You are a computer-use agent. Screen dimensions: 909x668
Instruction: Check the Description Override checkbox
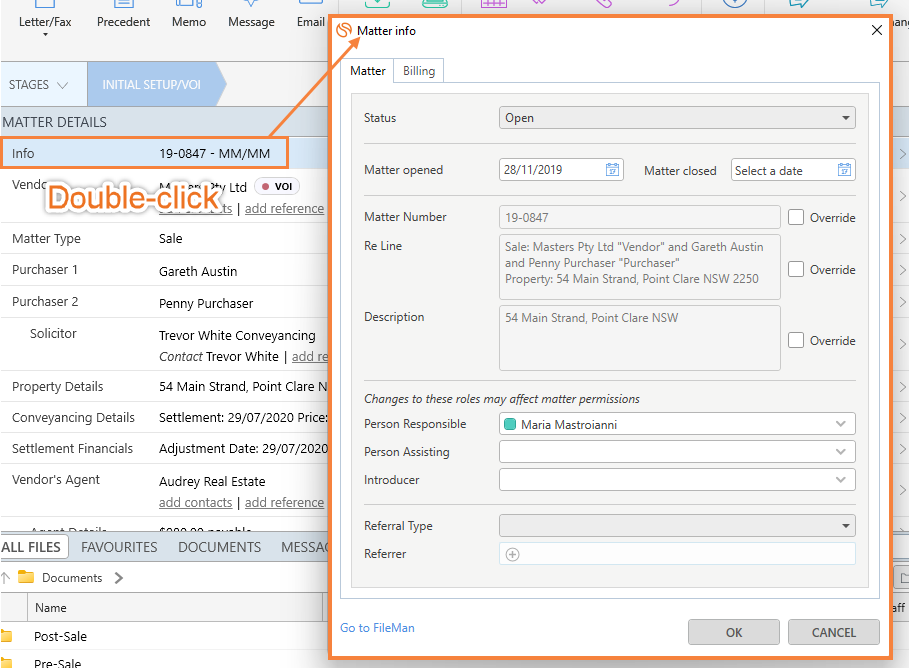(x=796, y=340)
